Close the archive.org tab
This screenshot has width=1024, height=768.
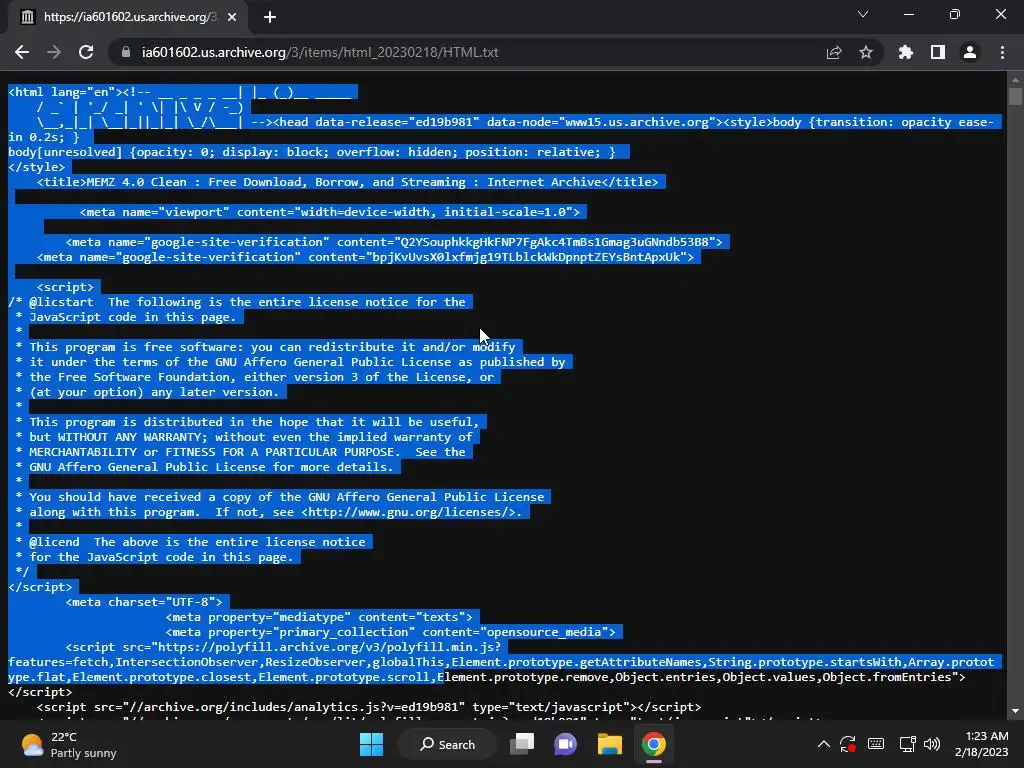tap(232, 18)
